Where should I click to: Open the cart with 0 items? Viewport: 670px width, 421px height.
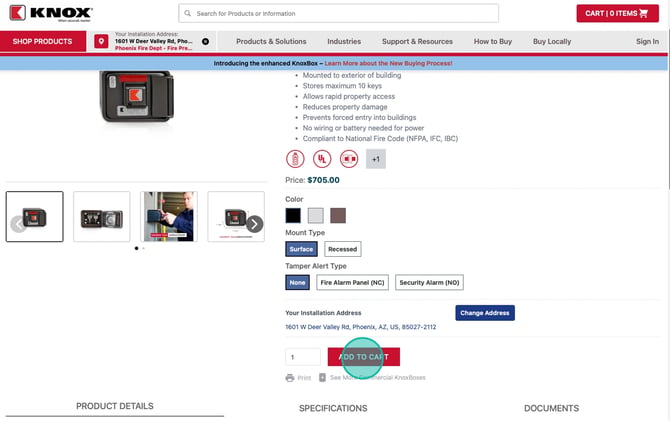pyautogui.click(x=617, y=13)
